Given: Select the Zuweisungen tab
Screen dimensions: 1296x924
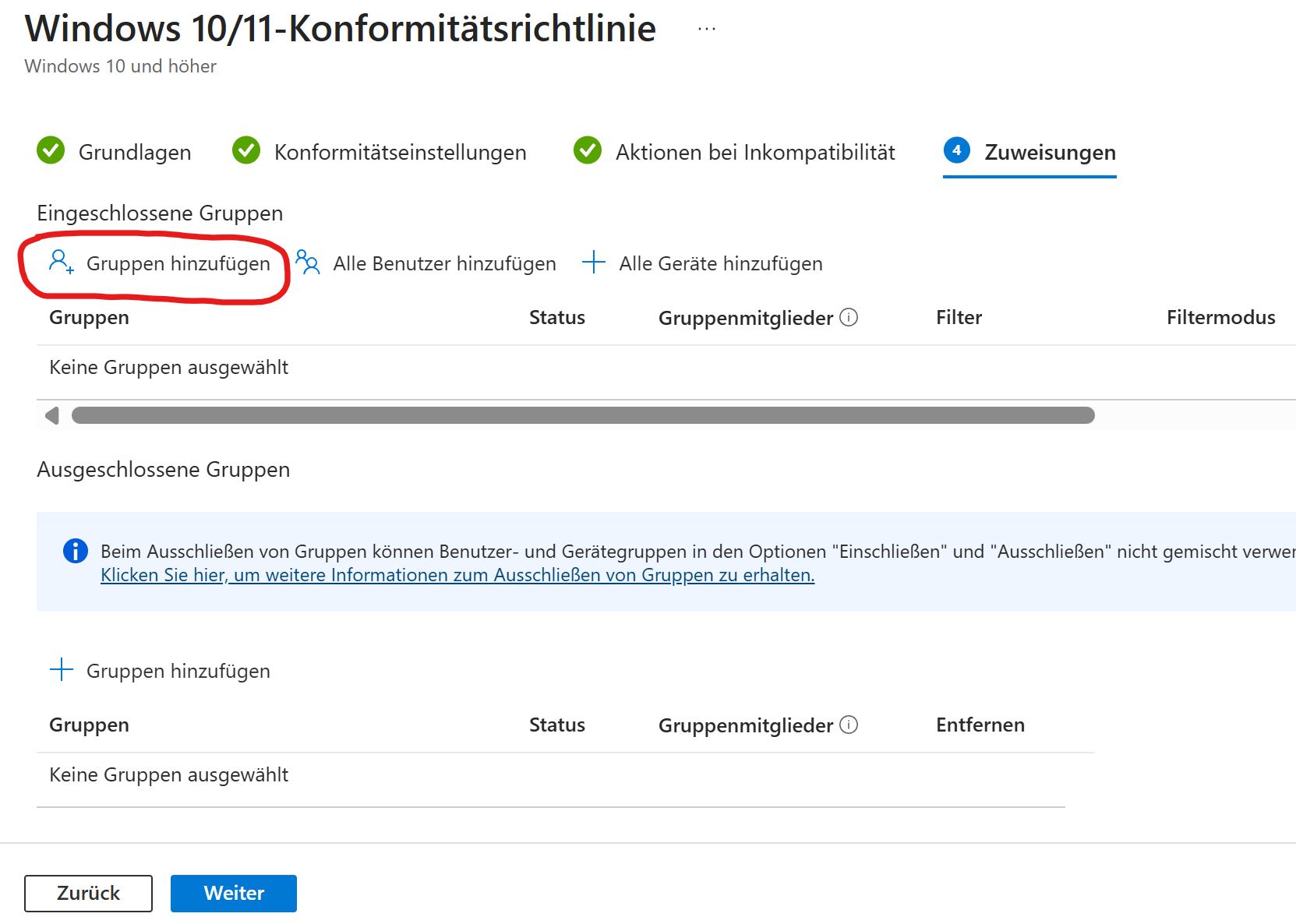Looking at the screenshot, I should pos(1049,152).
